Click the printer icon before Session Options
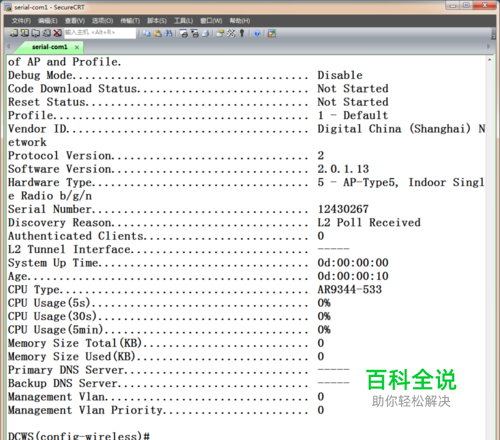 [x=205, y=33]
